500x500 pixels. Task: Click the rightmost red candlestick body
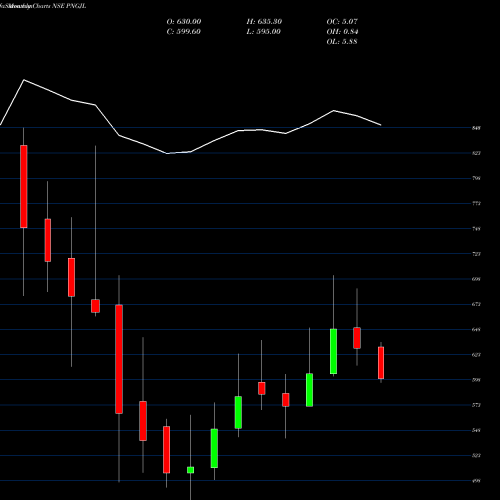381,363
